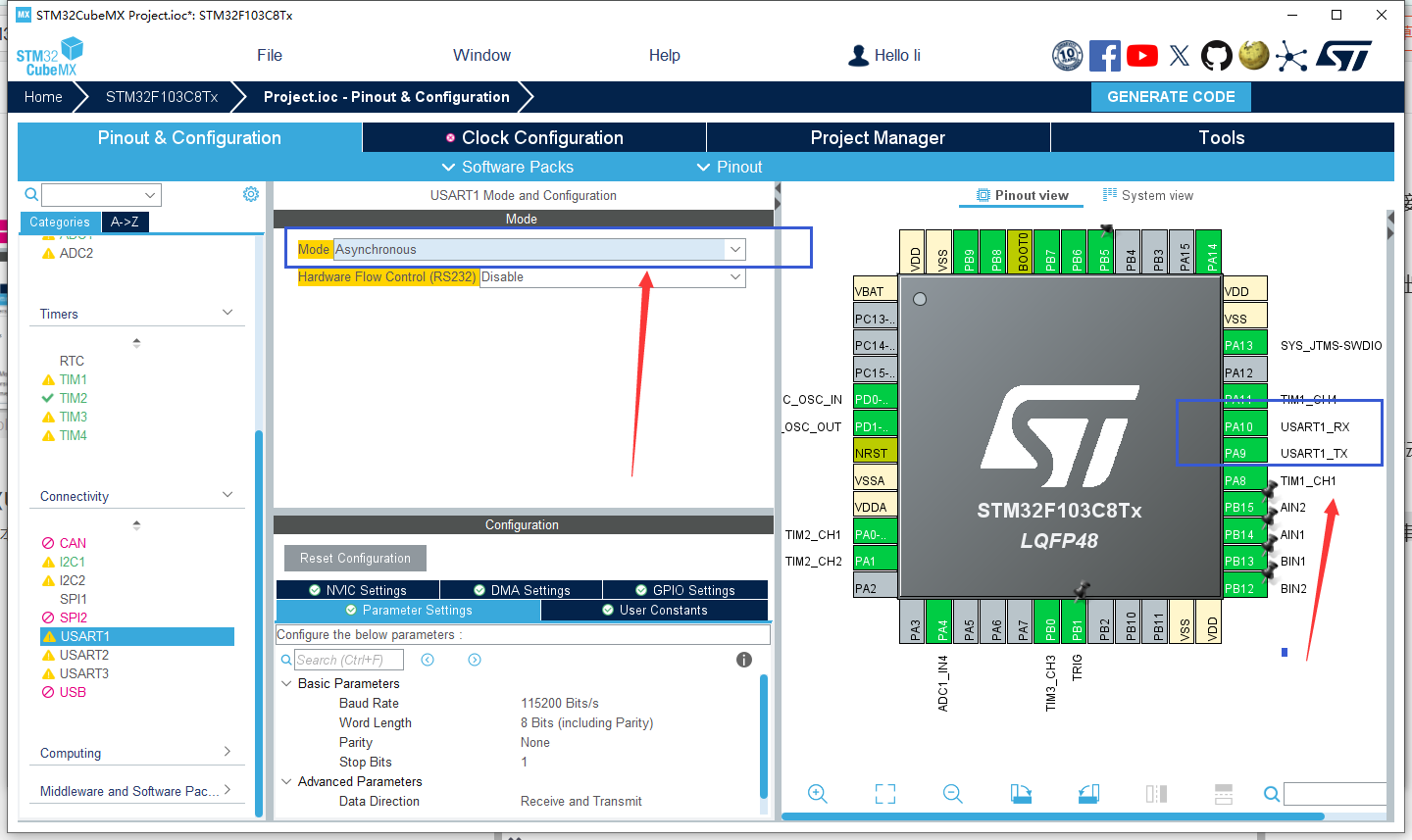Zoom out of the pinout view
The image size is (1412, 840).
tap(952, 794)
